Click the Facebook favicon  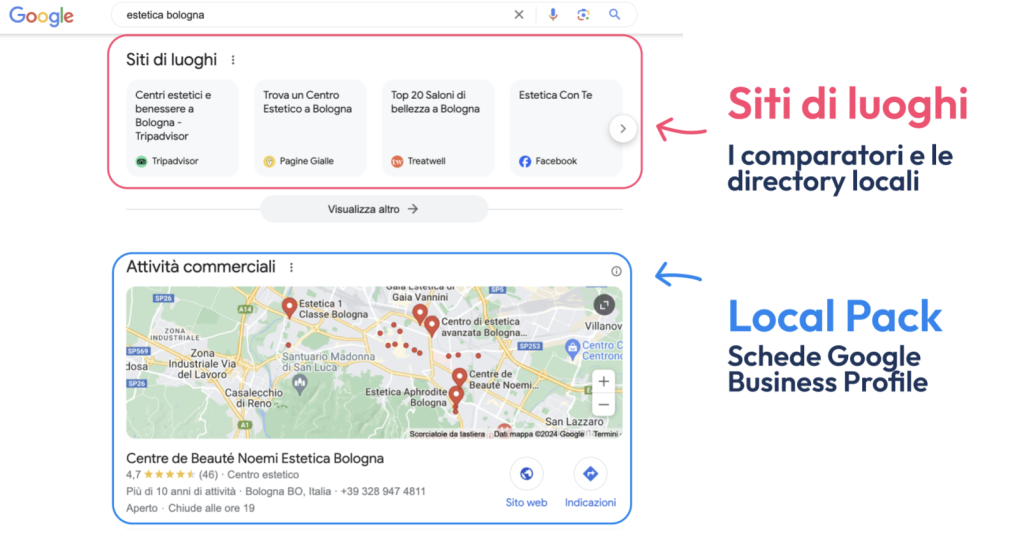pos(525,161)
